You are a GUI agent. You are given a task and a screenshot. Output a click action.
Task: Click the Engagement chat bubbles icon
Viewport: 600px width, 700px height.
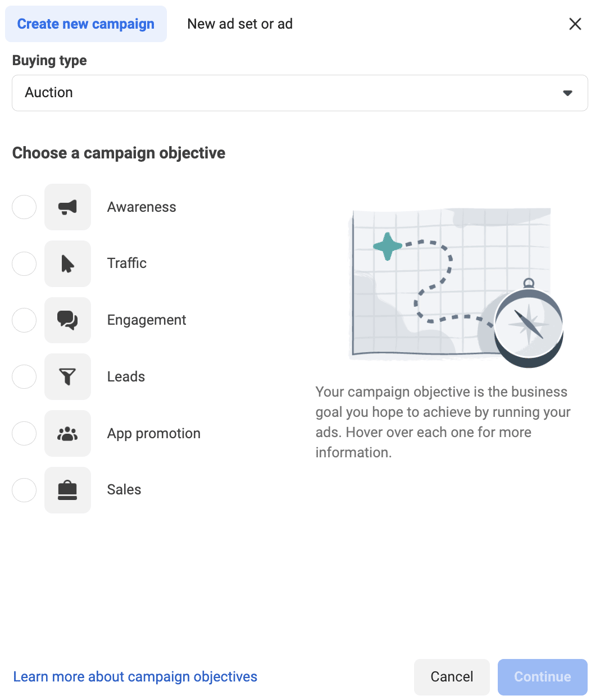coord(67,320)
